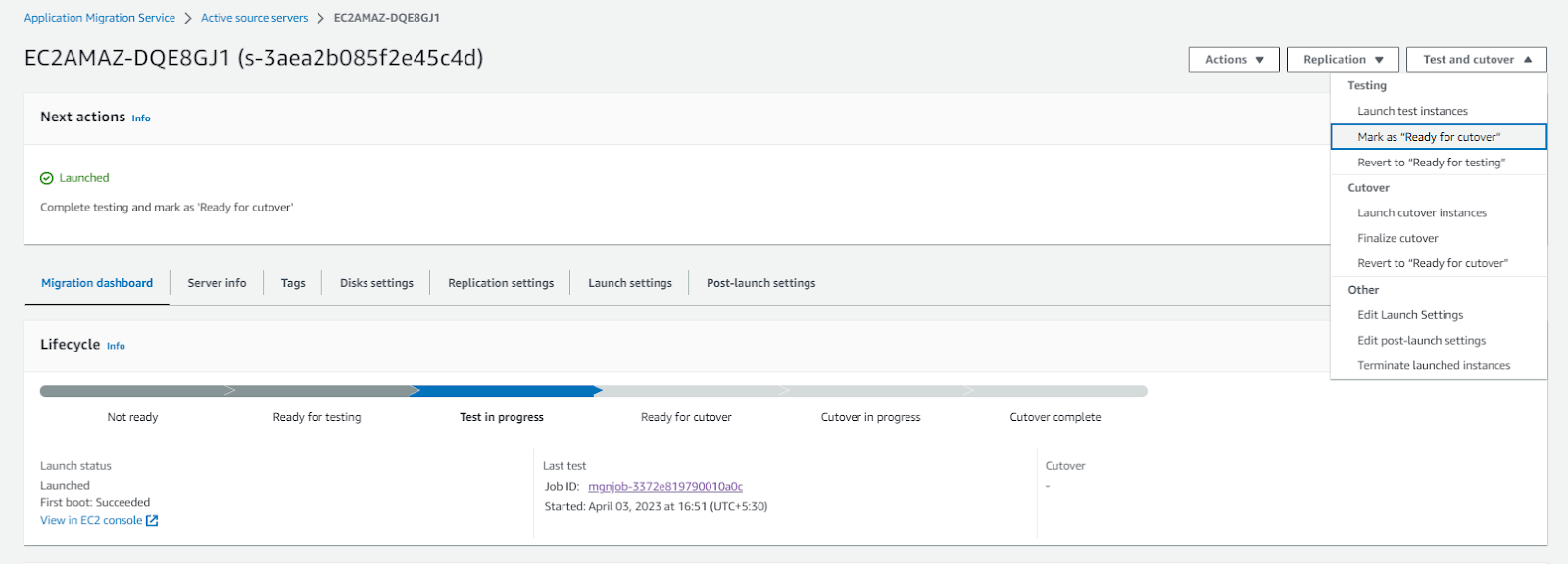The width and height of the screenshot is (1568, 564).
Task: Open Post-launch settings tab
Action: 760,283
